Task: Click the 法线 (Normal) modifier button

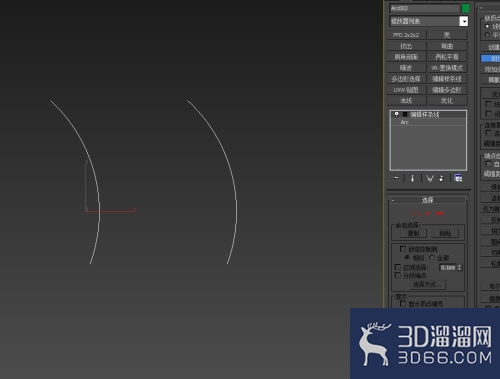Action: click(406, 101)
